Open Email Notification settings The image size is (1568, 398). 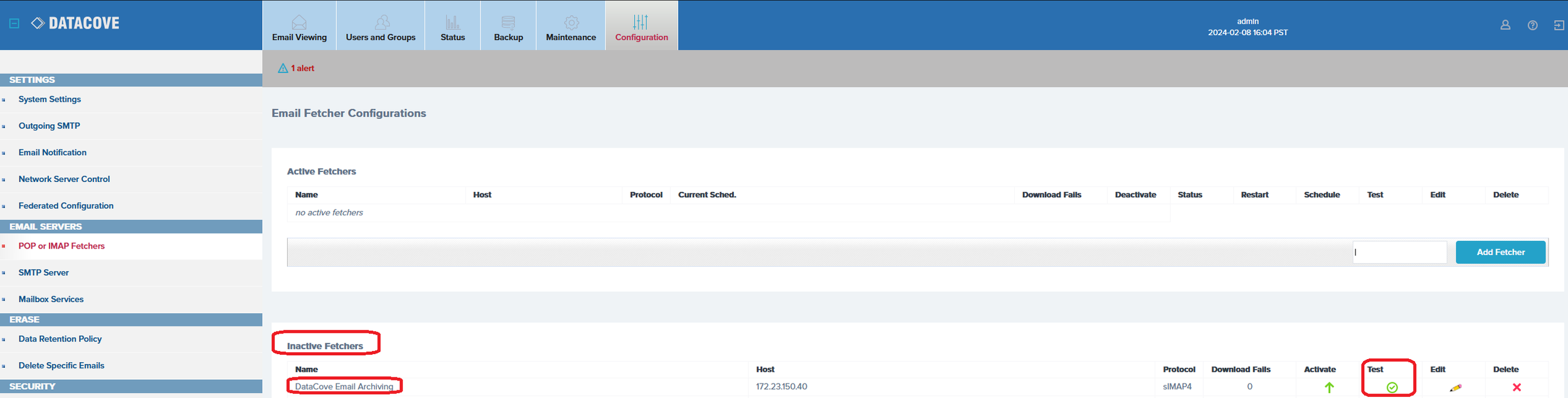[x=53, y=153]
